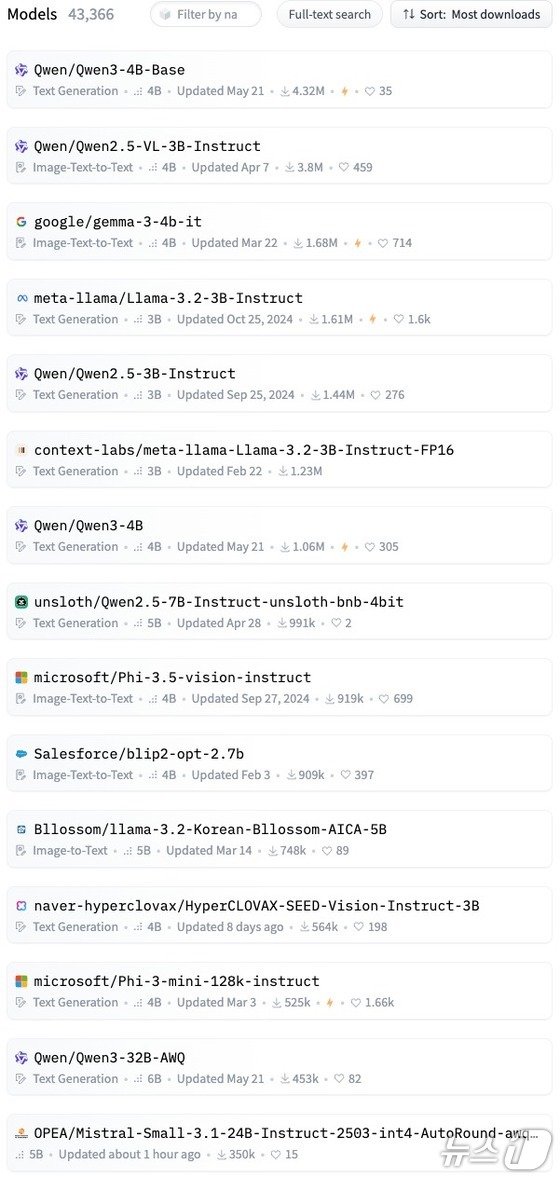Screen dimensions: 560x1178
Task: Open Bllossom/llama-3.2-Korean-Bllossom-AICA-5B model page
Action: (x=210, y=829)
